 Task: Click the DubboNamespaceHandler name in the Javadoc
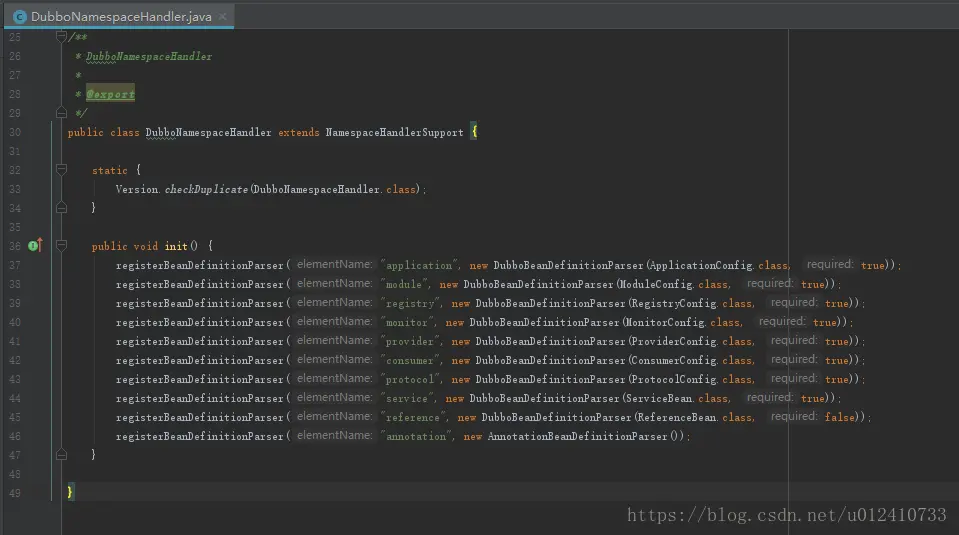click(x=149, y=56)
